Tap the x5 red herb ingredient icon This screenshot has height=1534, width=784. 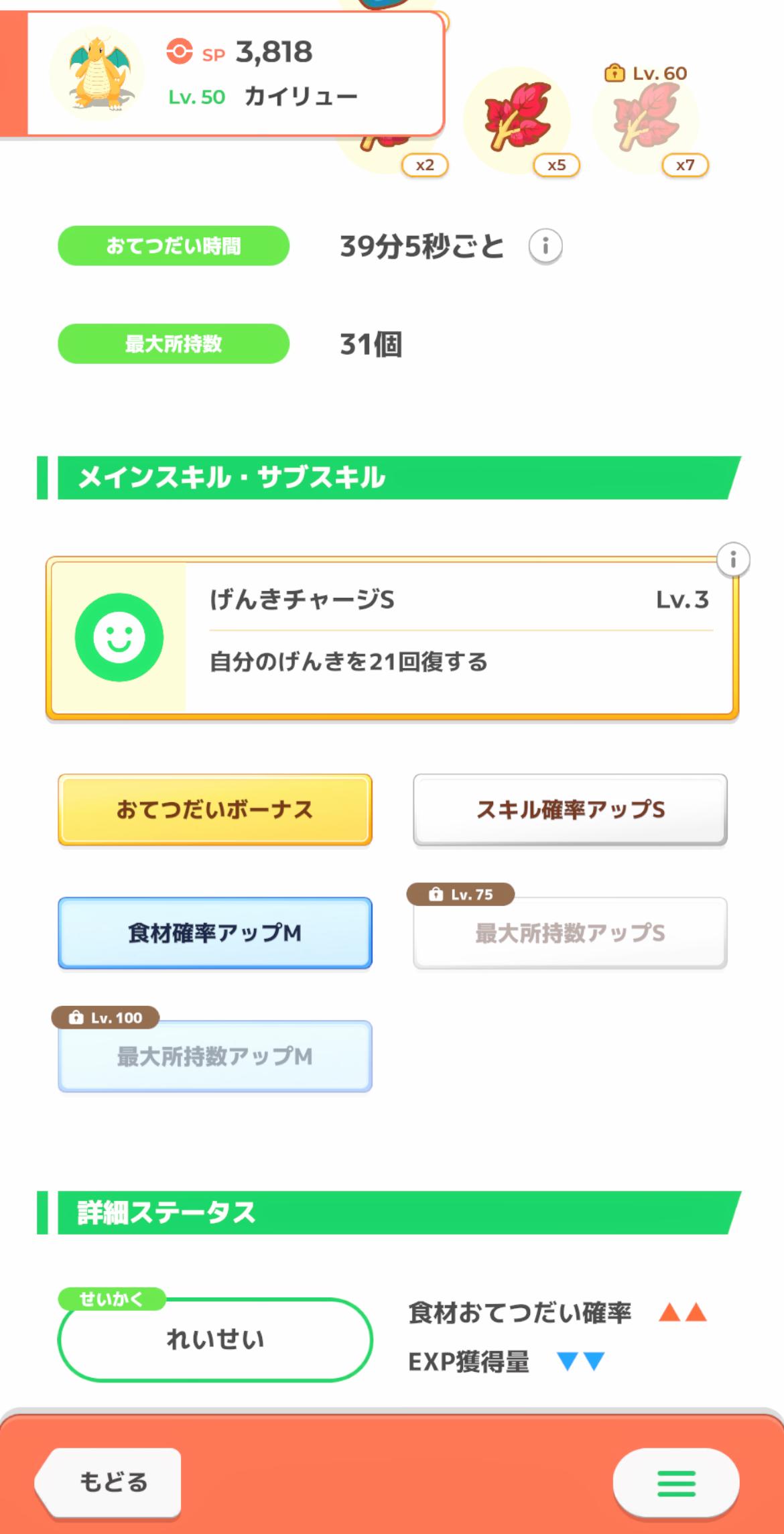click(x=517, y=119)
